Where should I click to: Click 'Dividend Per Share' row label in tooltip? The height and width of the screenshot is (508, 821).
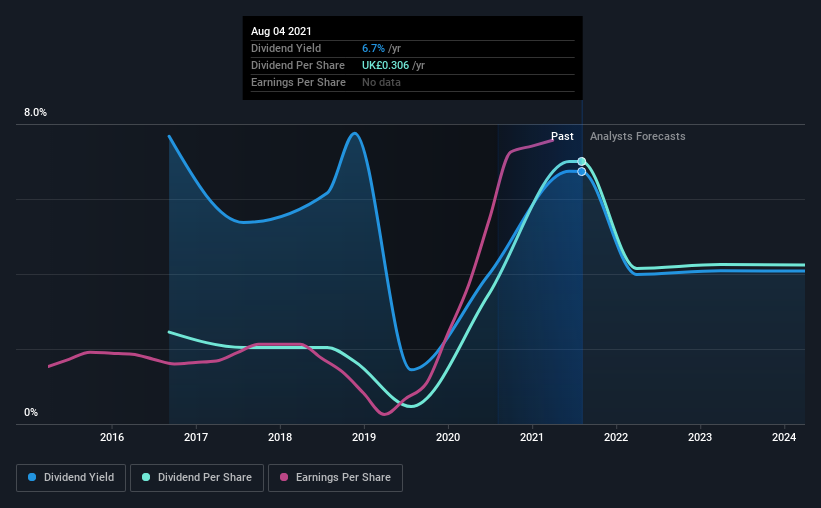coord(298,65)
